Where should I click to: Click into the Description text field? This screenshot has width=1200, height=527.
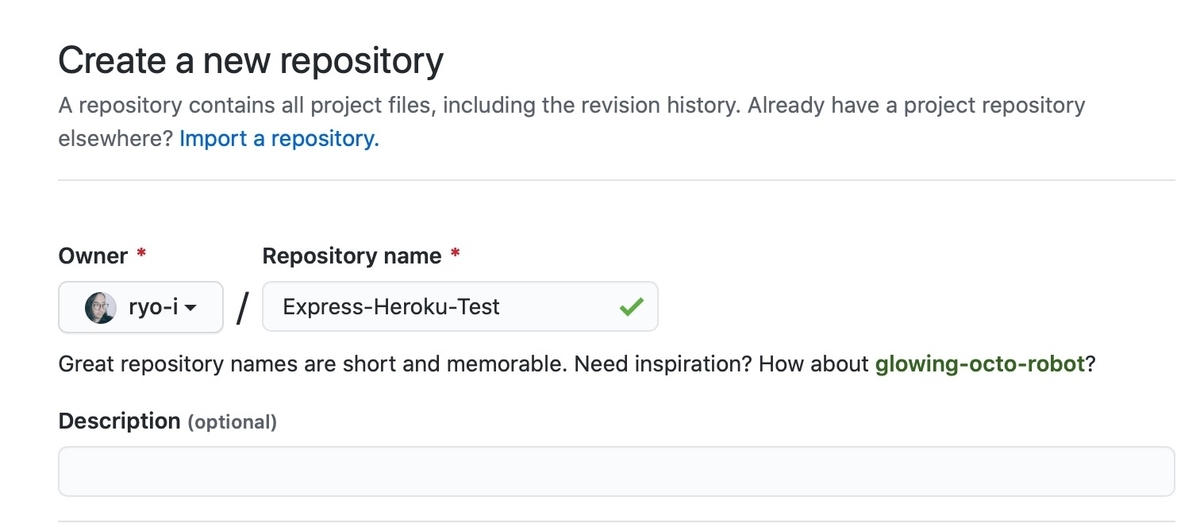pos(616,471)
